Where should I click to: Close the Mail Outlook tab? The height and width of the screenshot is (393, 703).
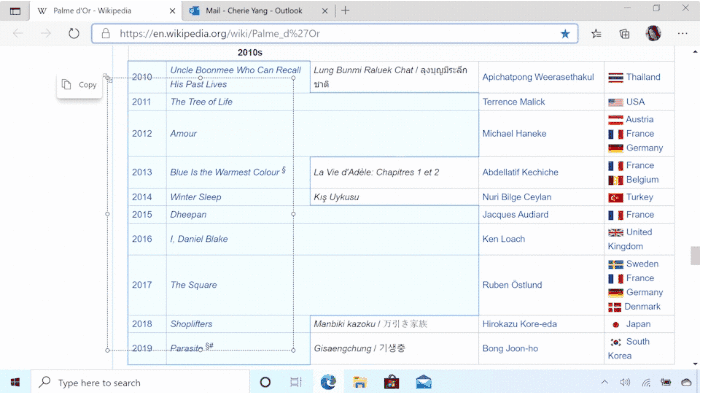(325, 11)
